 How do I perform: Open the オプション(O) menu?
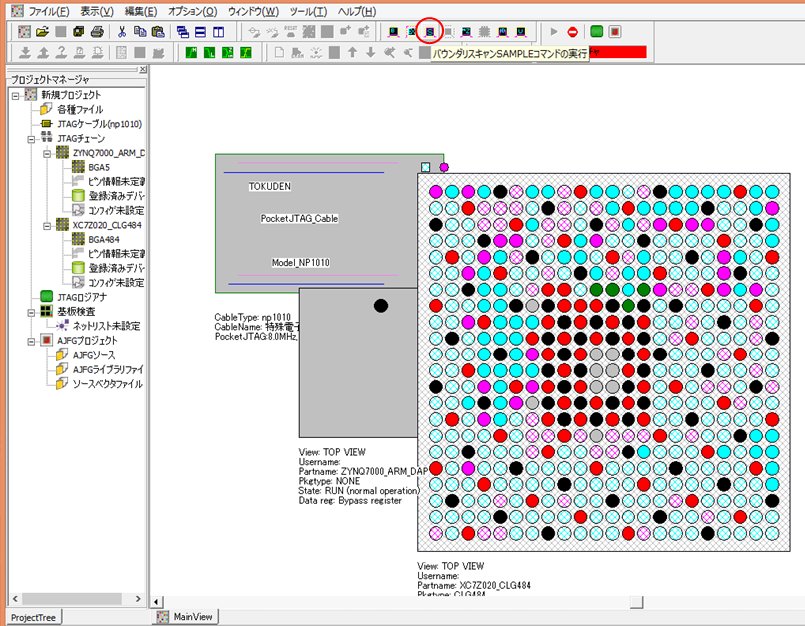tap(192, 11)
